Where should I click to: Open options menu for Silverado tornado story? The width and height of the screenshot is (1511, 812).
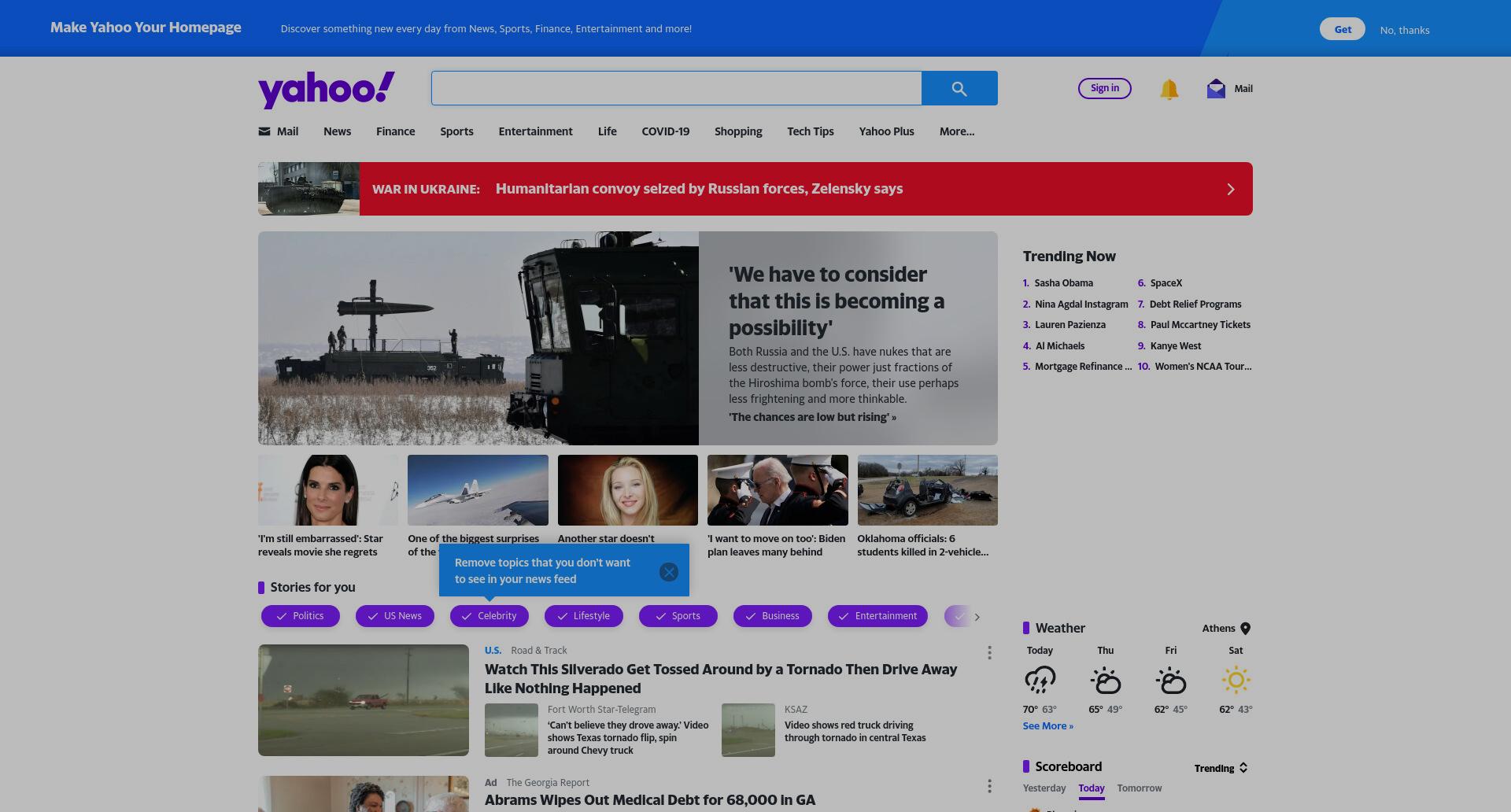[x=989, y=652]
